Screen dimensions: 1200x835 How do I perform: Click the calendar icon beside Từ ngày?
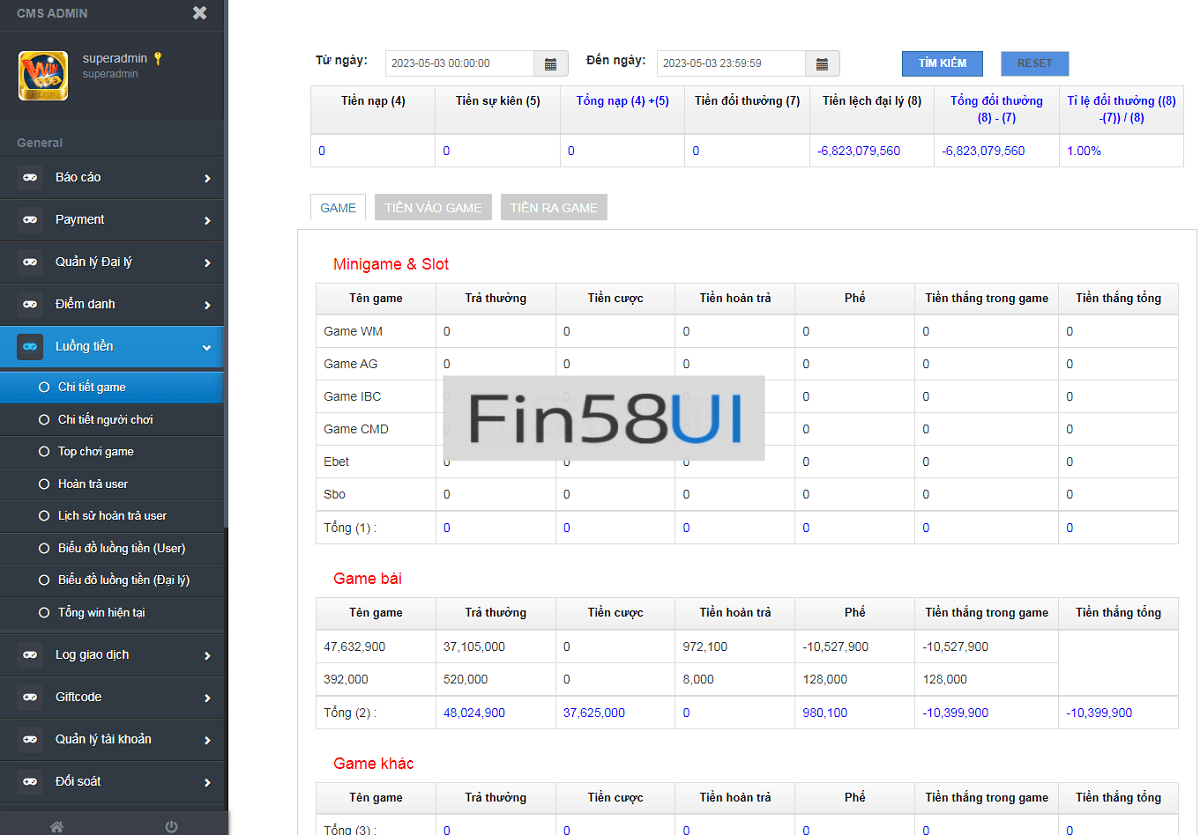[550, 64]
